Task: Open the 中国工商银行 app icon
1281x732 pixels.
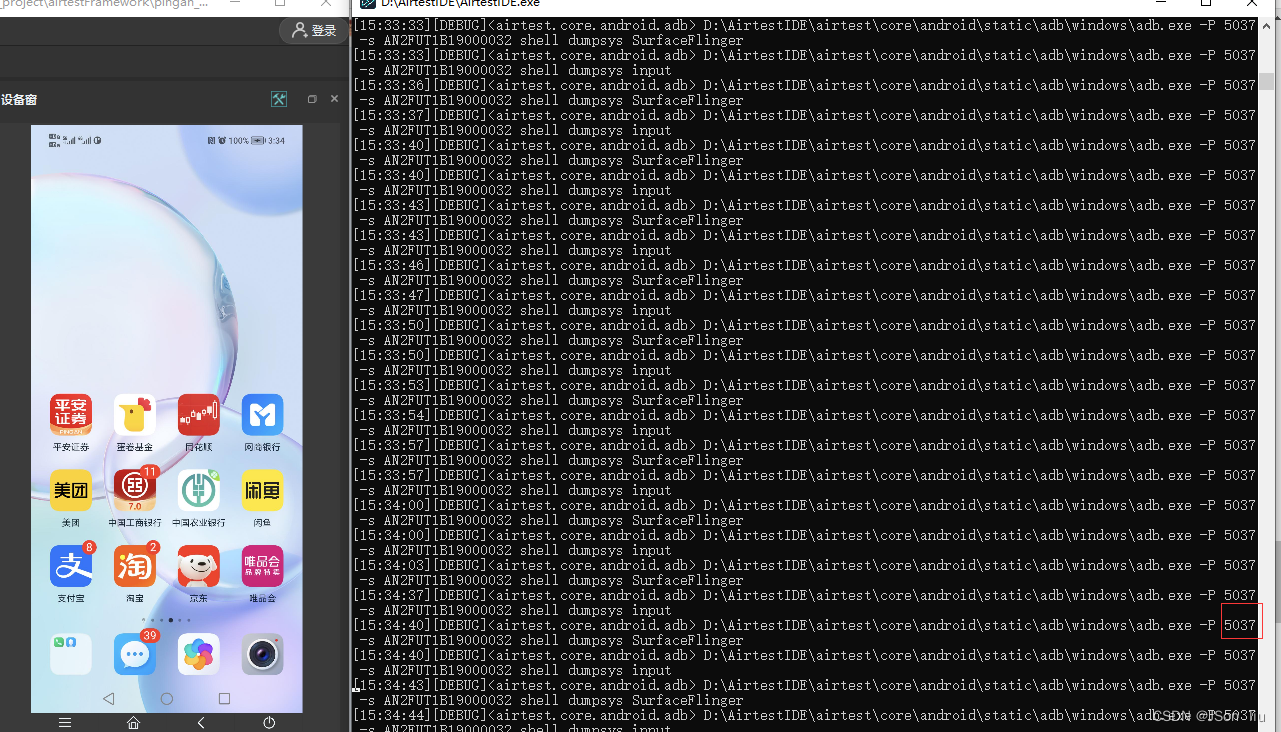Action: 135,491
